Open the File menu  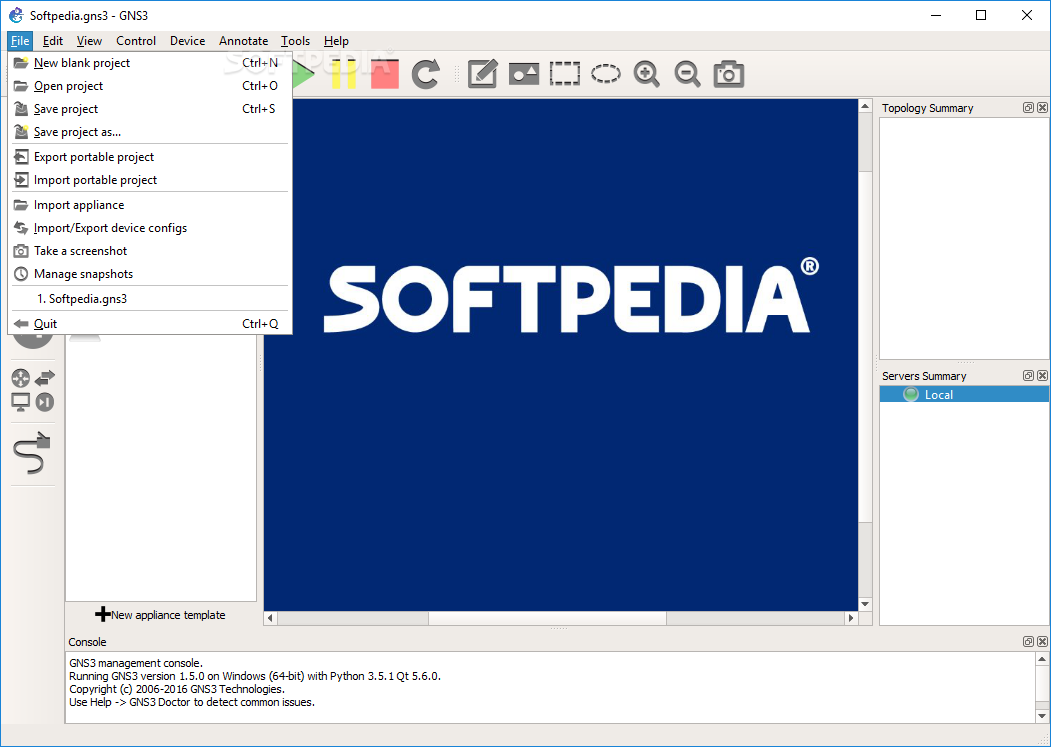coord(20,41)
